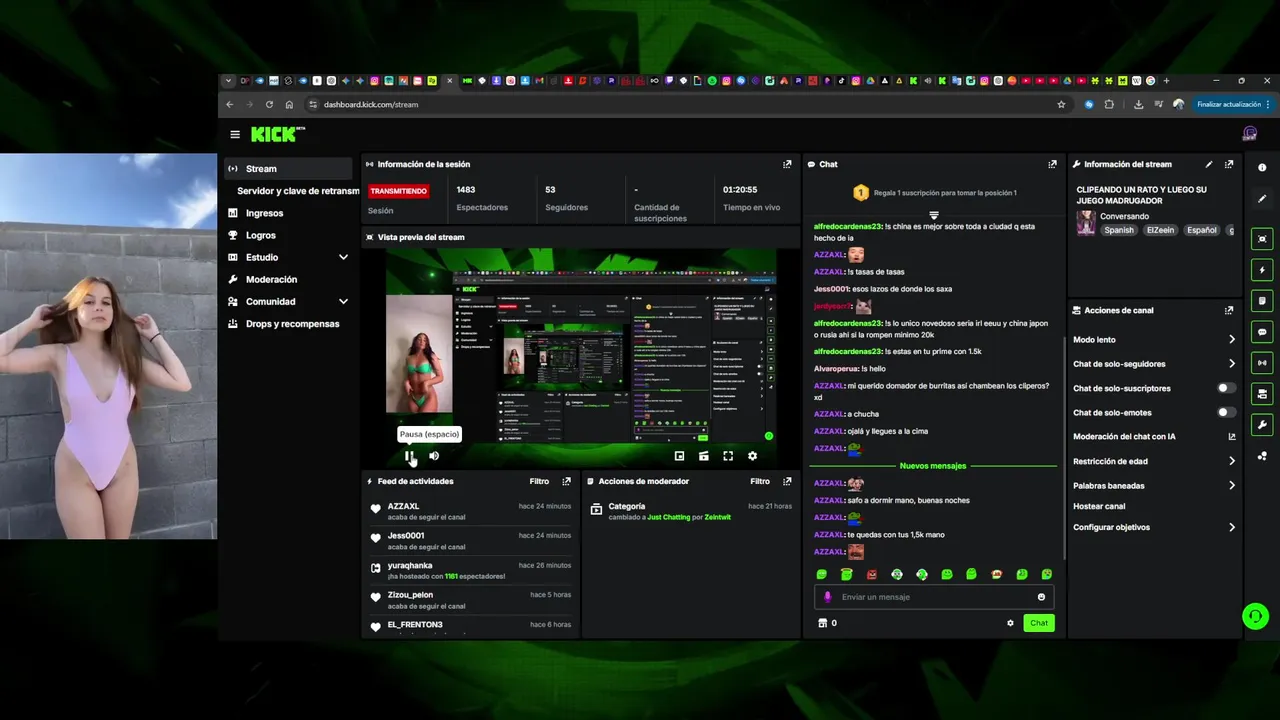Screen dimensions: 1280x720
Task: Open the user profile avatar menu
Action: tap(1249, 133)
